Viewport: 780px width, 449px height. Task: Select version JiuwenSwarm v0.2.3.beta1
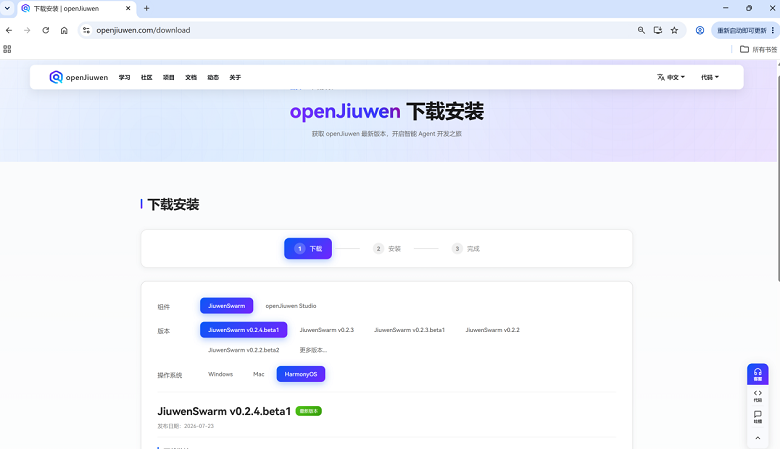pos(409,330)
